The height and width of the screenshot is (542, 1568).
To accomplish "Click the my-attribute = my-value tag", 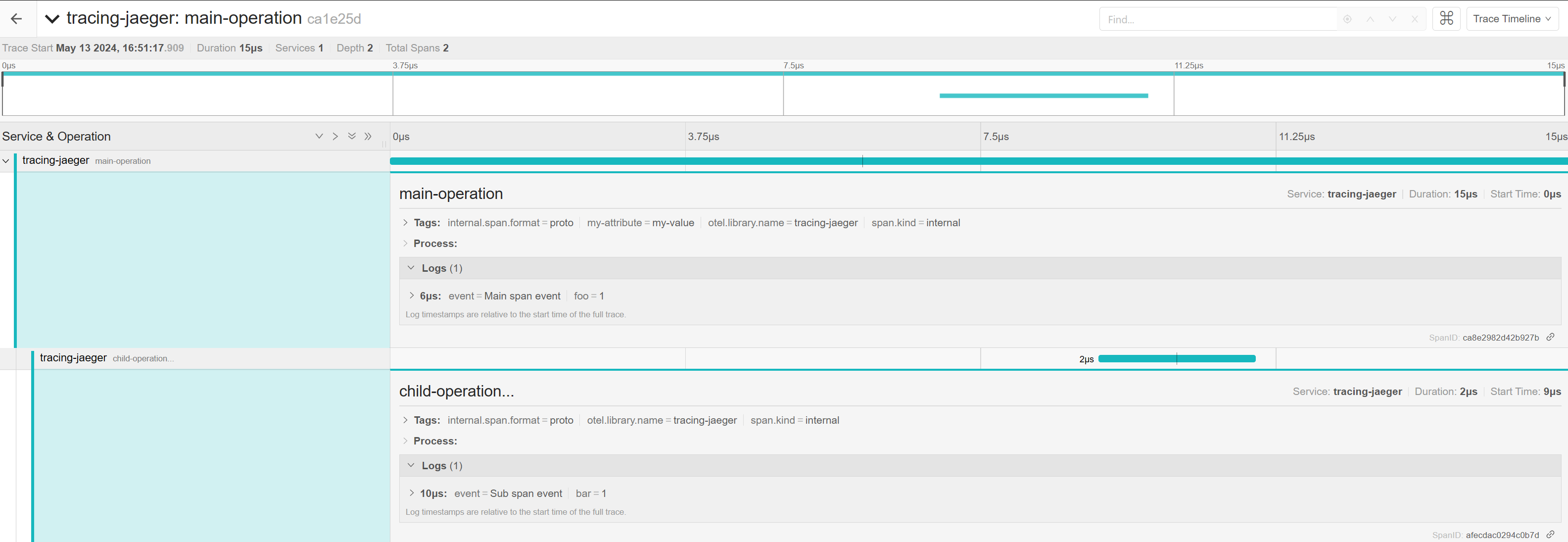I will point(640,223).
